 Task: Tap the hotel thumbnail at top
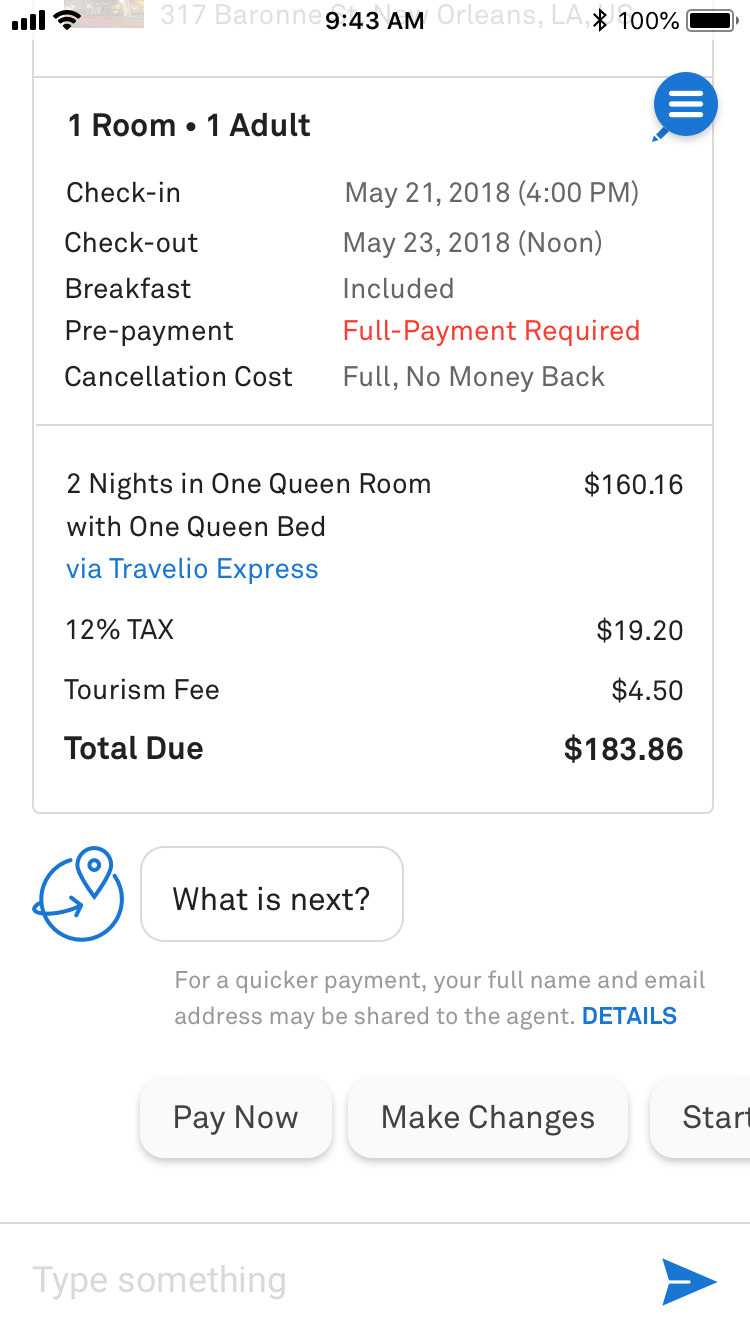pyautogui.click(x=109, y=14)
